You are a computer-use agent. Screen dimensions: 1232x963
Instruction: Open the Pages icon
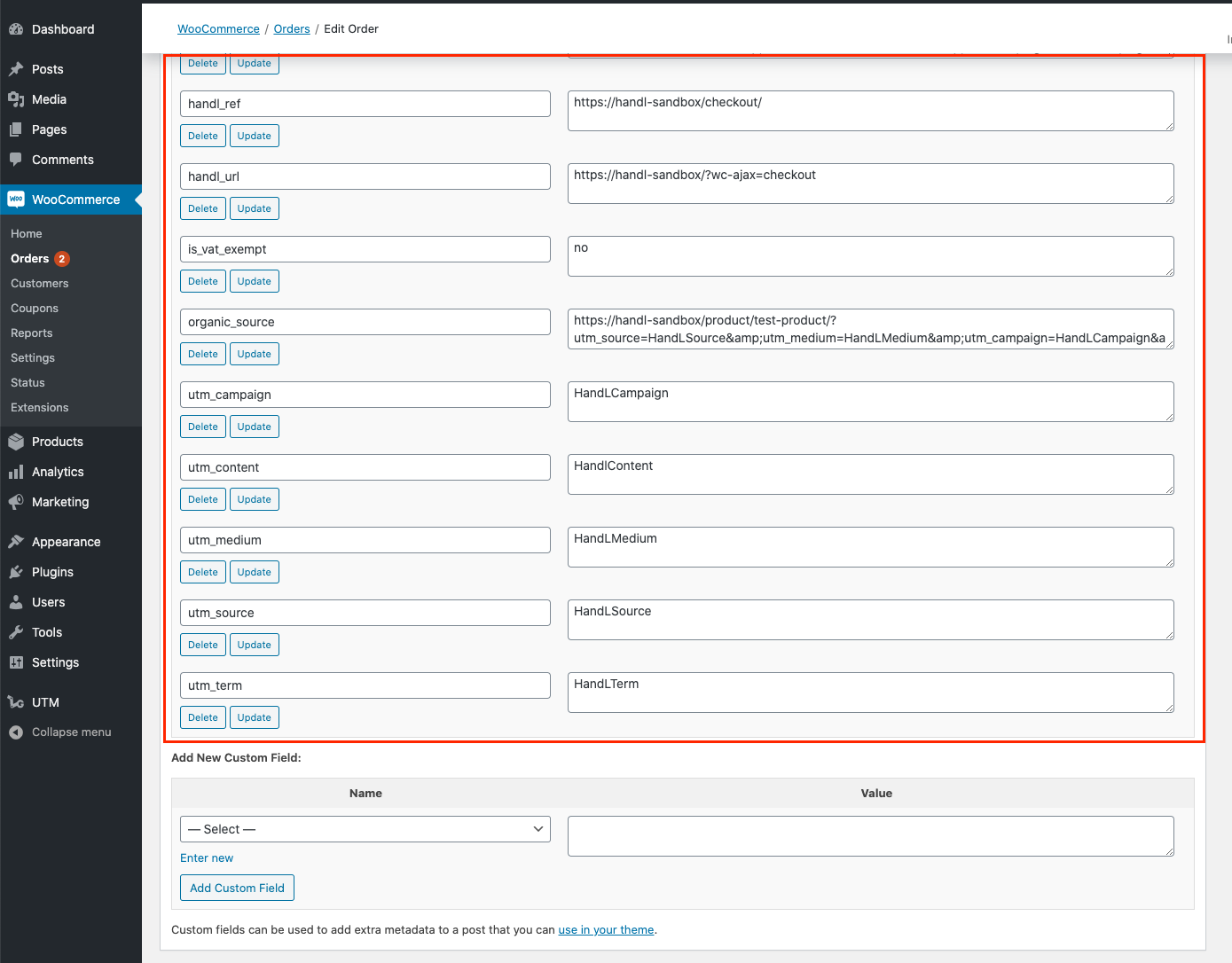pos(17,129)
